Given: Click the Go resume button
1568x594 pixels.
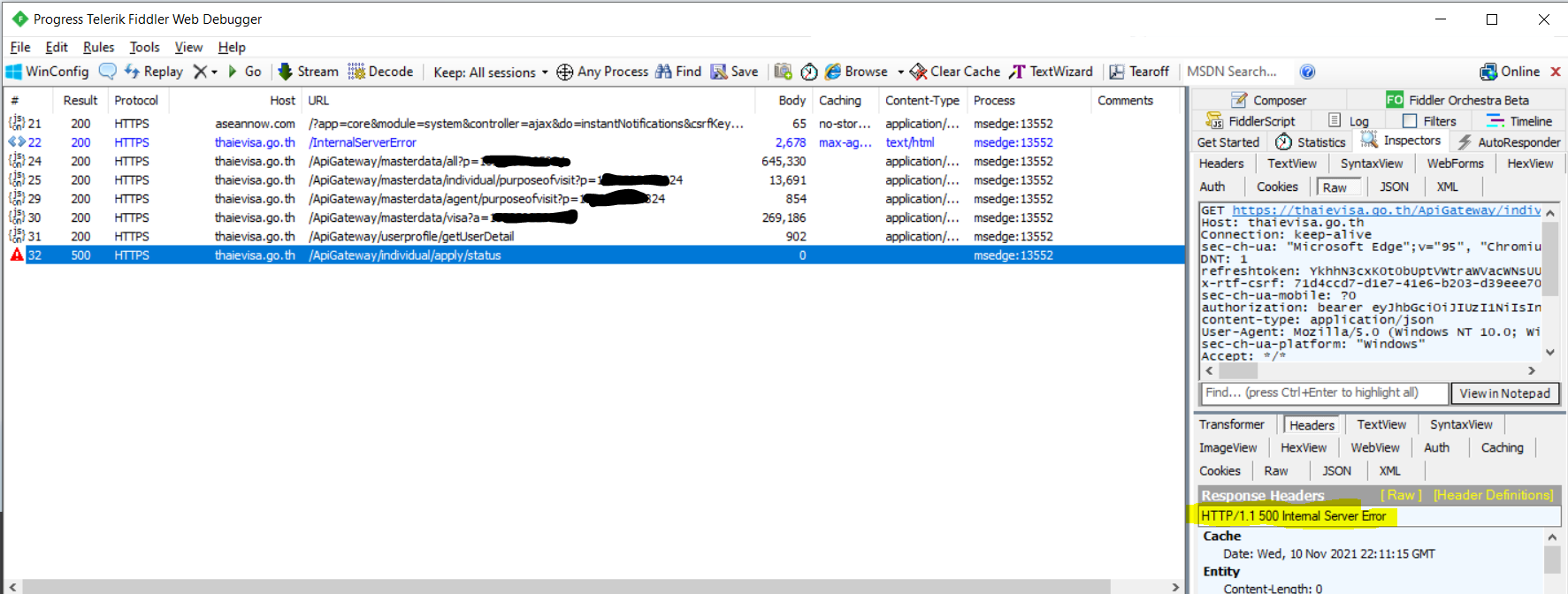Looking at the screenshot, I should point(245,72).
